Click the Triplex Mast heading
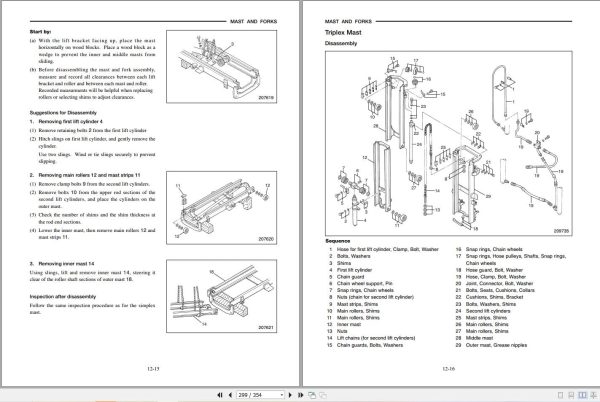 343,33
